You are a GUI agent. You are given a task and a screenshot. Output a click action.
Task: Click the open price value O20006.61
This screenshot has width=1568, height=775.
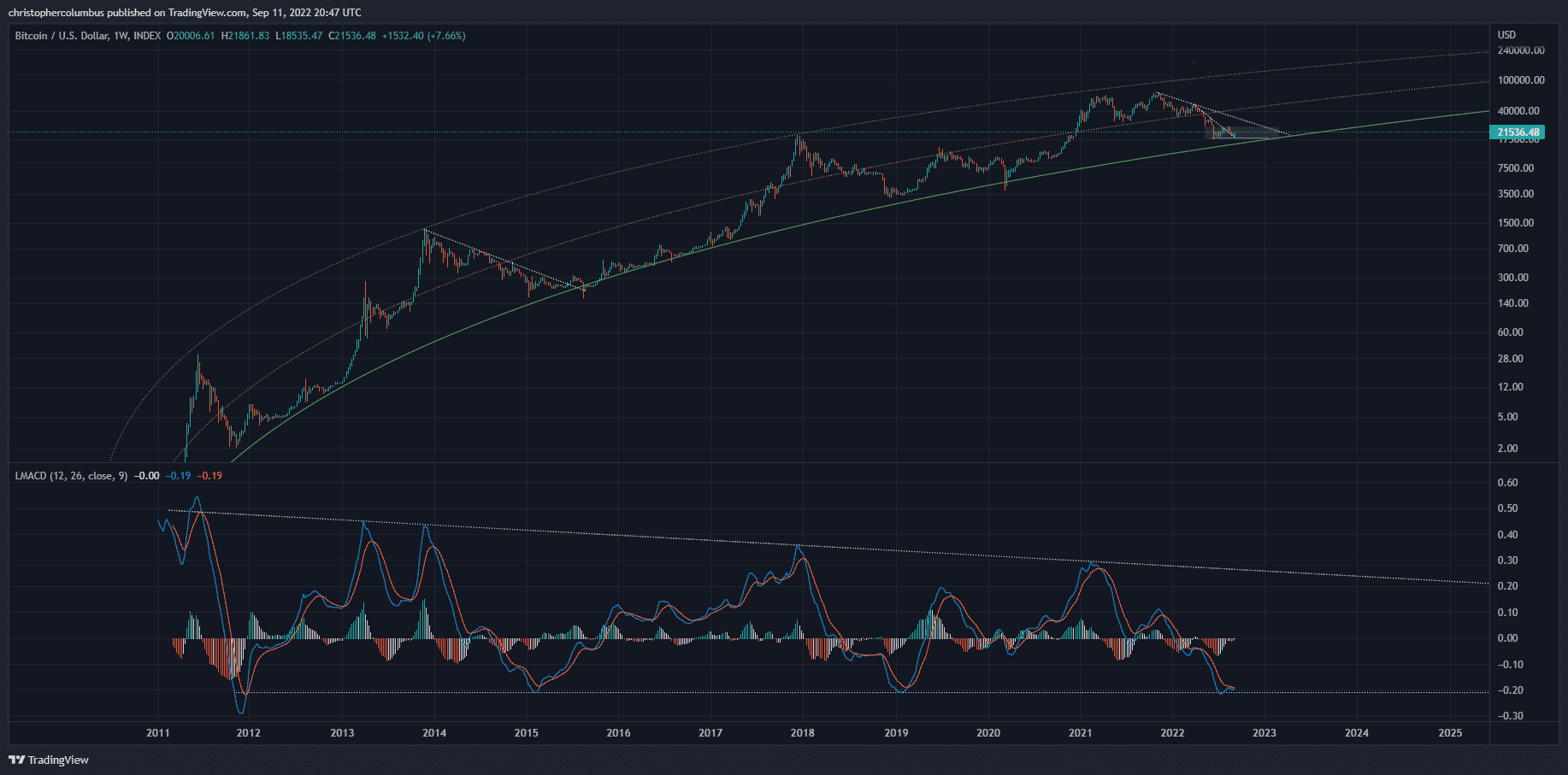[x=191, y=36]
